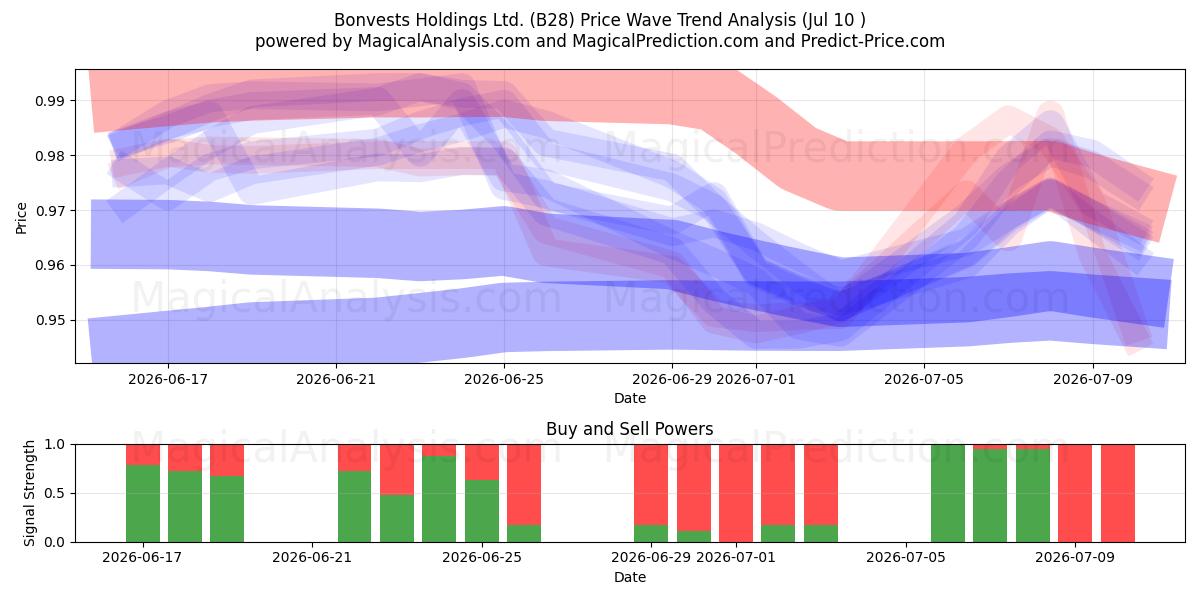Select the green buy segment of the 2026-06-17 bar
This screenshot has height=600, width=1200.
143,503
